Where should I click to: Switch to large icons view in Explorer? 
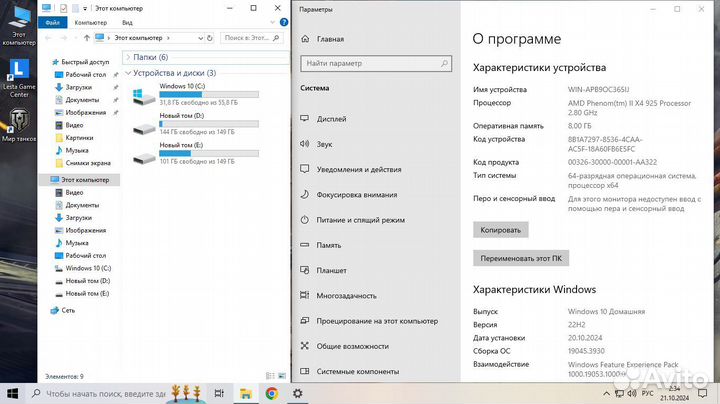[282, 376]
